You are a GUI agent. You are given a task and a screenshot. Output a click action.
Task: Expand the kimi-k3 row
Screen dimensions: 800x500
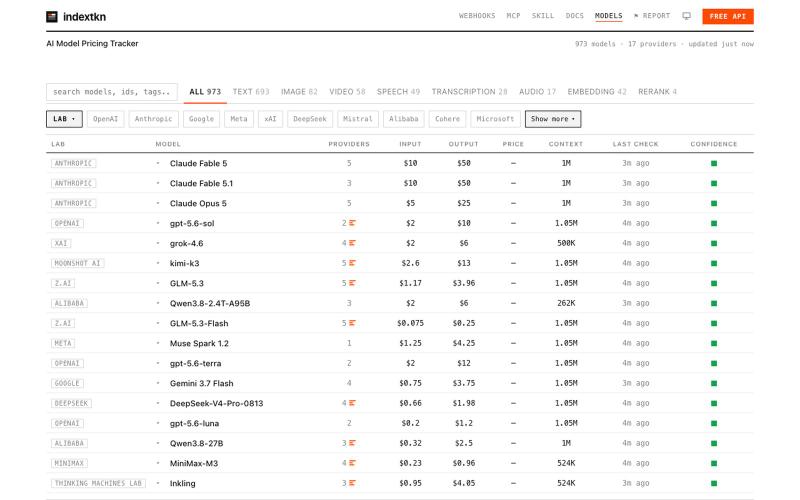pos(158,263)
